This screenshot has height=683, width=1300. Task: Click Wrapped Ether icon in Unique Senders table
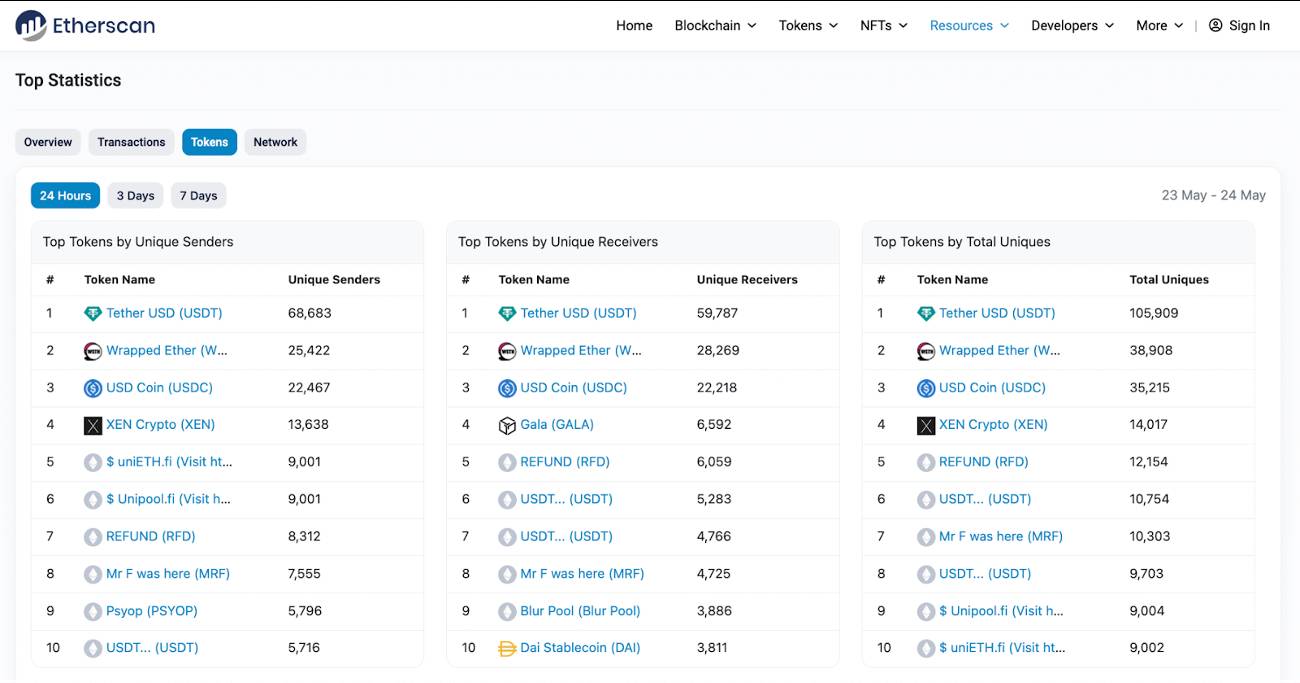tap(93, 351)
